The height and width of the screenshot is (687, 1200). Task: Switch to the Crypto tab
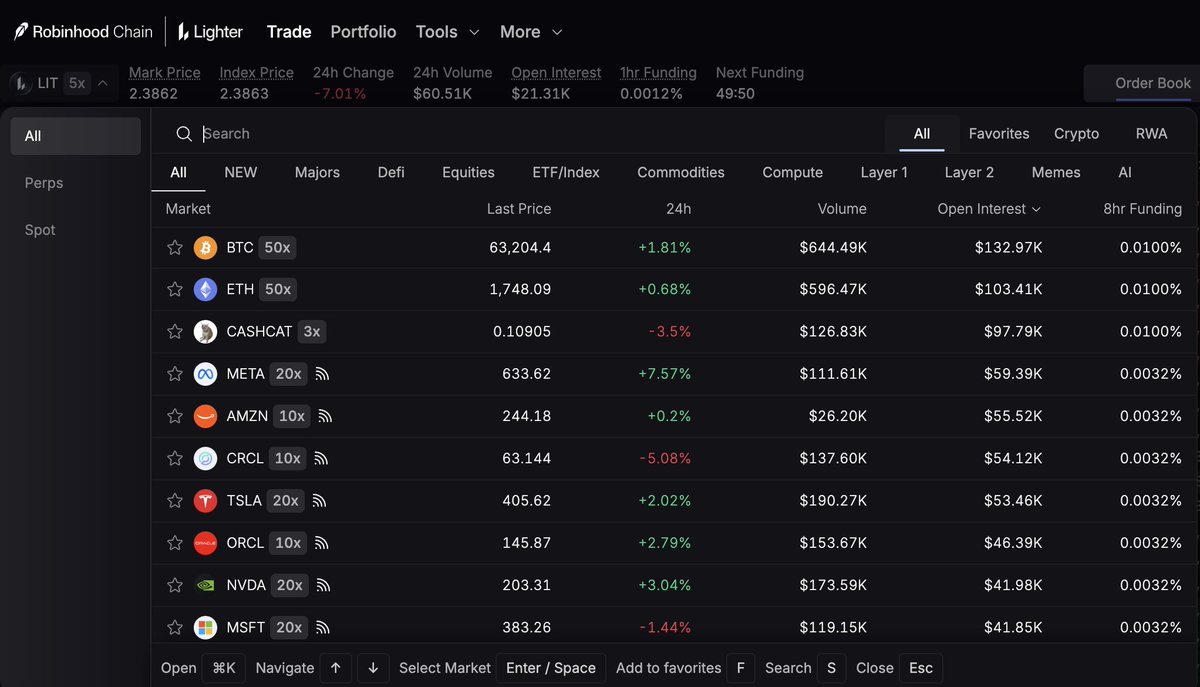click(1076, 134)
